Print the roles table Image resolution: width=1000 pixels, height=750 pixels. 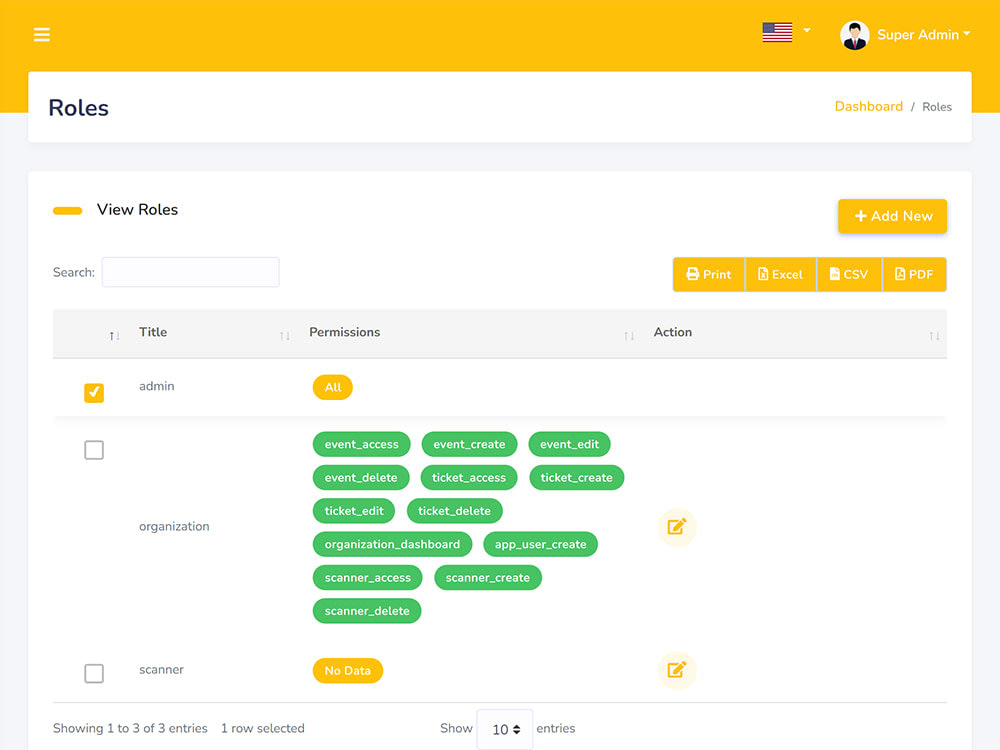coord(709,274)
